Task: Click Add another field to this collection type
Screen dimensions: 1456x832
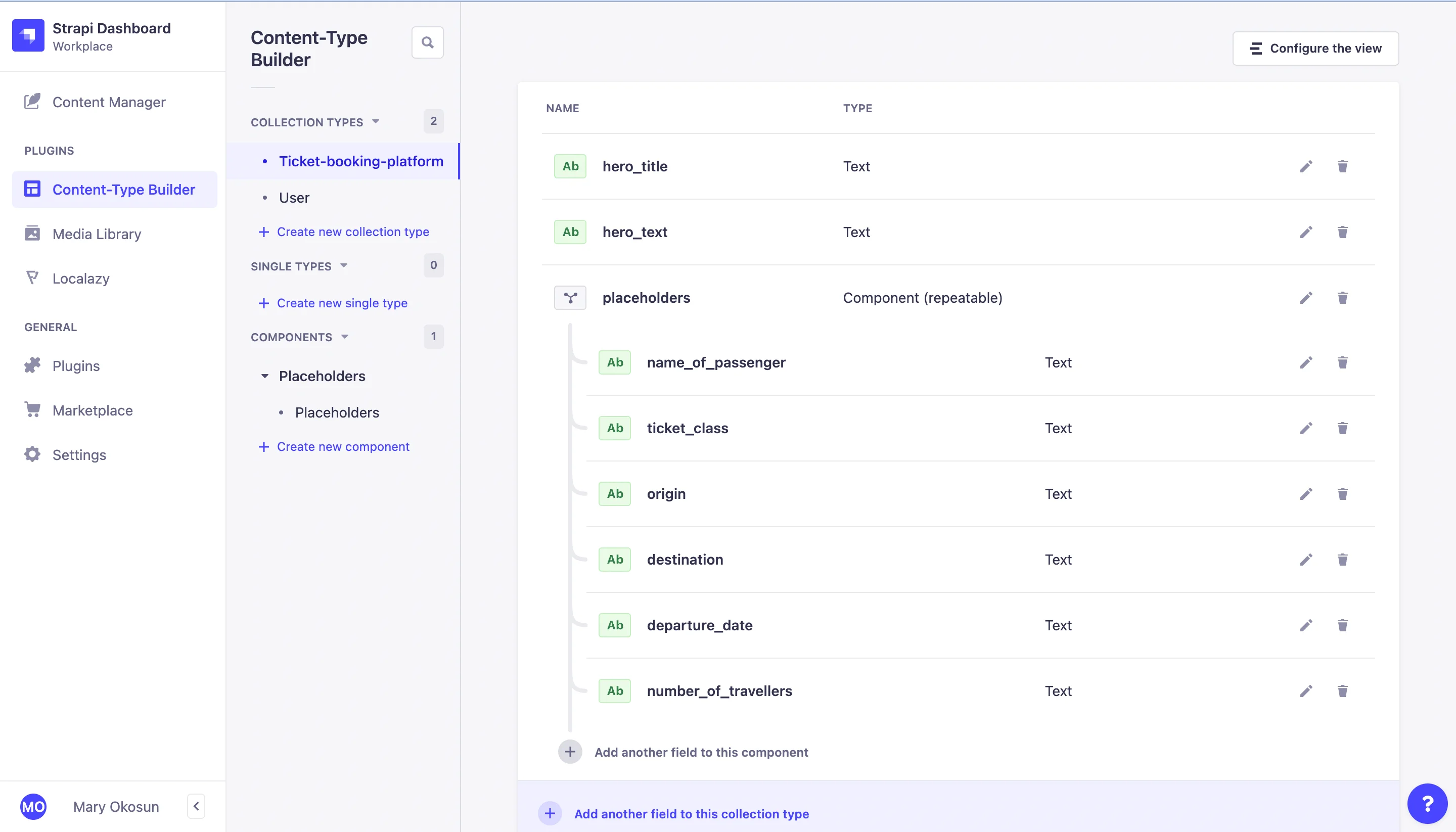Action: [x=691, y=813]
